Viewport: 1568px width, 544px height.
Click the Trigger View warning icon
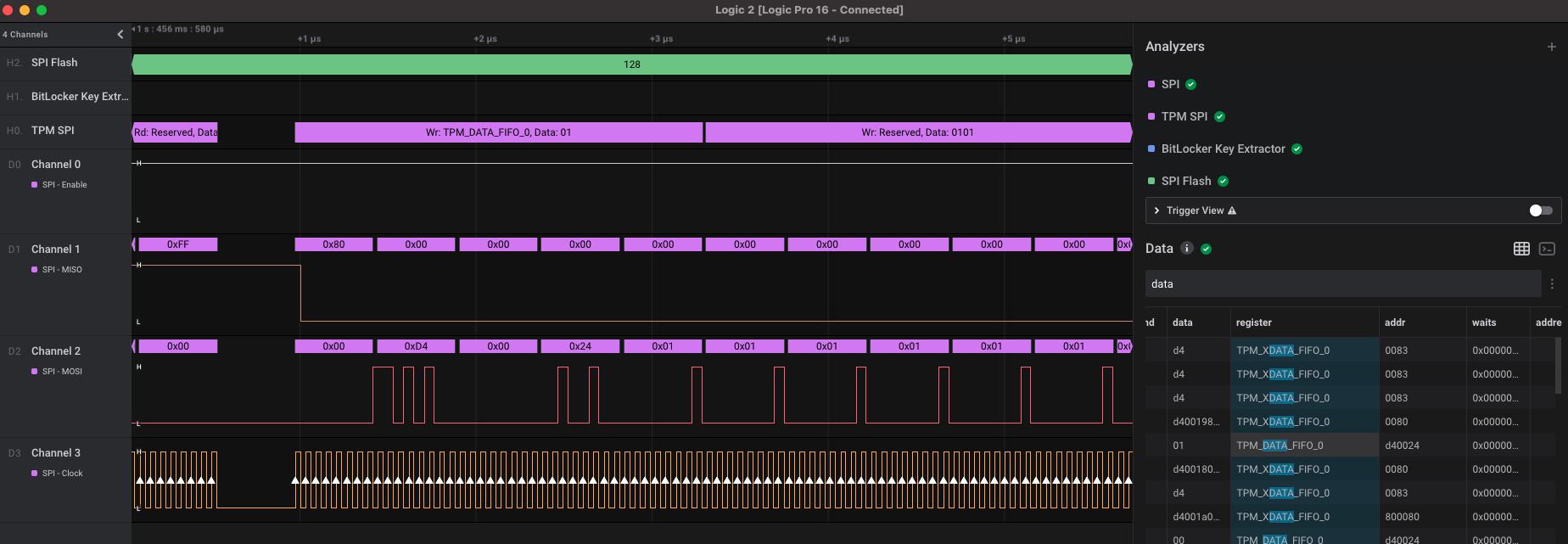(x=1232, y=210)
